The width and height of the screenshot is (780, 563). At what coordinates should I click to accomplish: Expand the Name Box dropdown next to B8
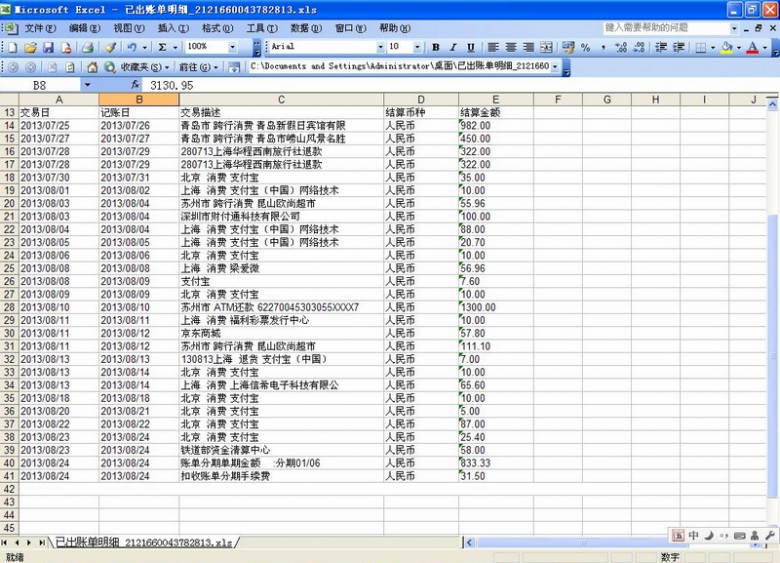pyautogui.click(x=88, y=85)
